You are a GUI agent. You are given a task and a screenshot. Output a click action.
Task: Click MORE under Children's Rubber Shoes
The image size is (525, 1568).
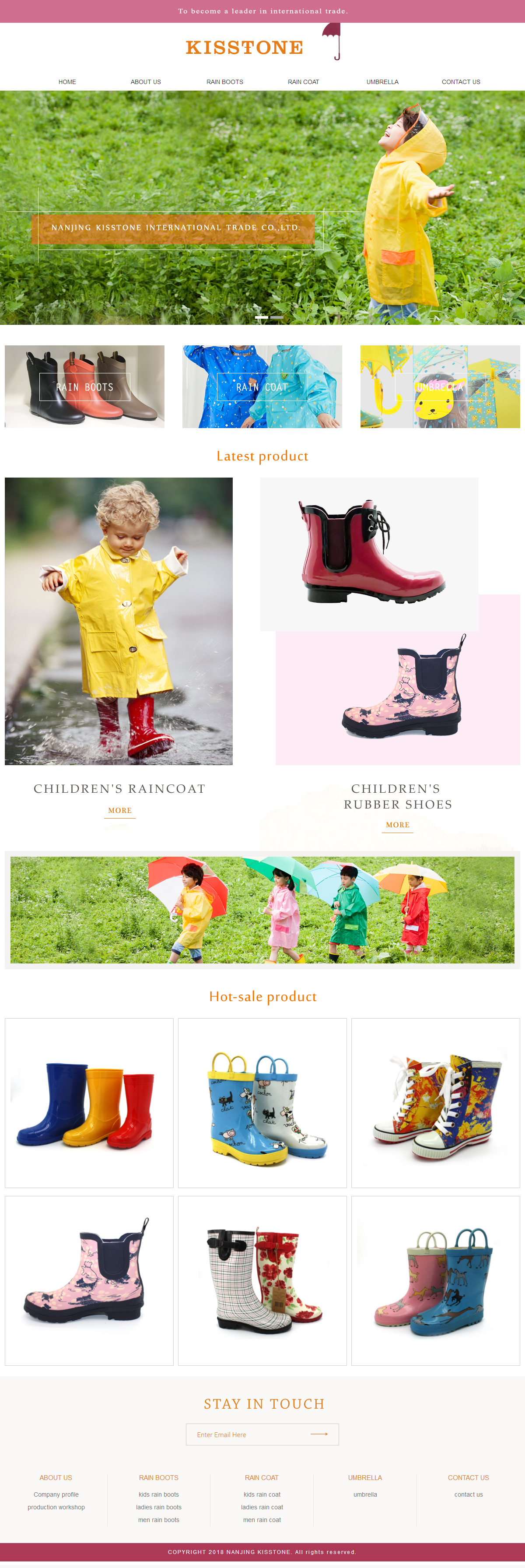click(x=398, y=825)
